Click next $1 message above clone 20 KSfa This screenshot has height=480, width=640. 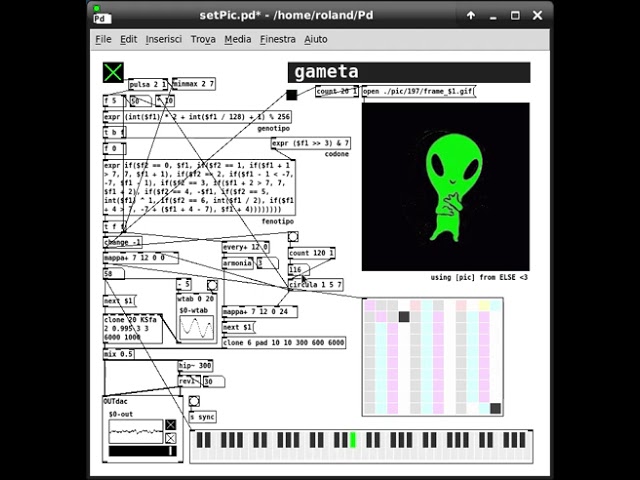click(119, 301)
